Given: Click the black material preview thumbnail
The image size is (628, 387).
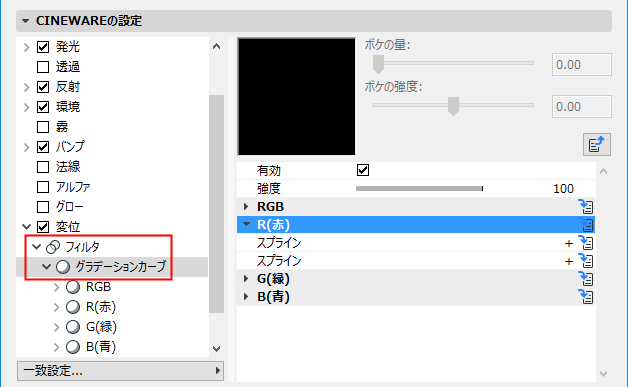Looking at the screenshot, I should (x=296, y=97).
